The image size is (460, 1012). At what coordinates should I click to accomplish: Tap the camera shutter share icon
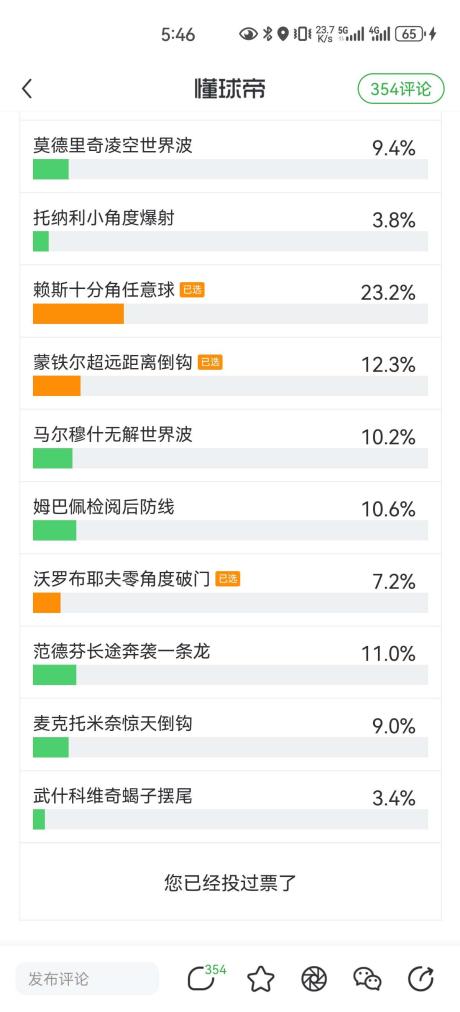(x=314, y=979)
